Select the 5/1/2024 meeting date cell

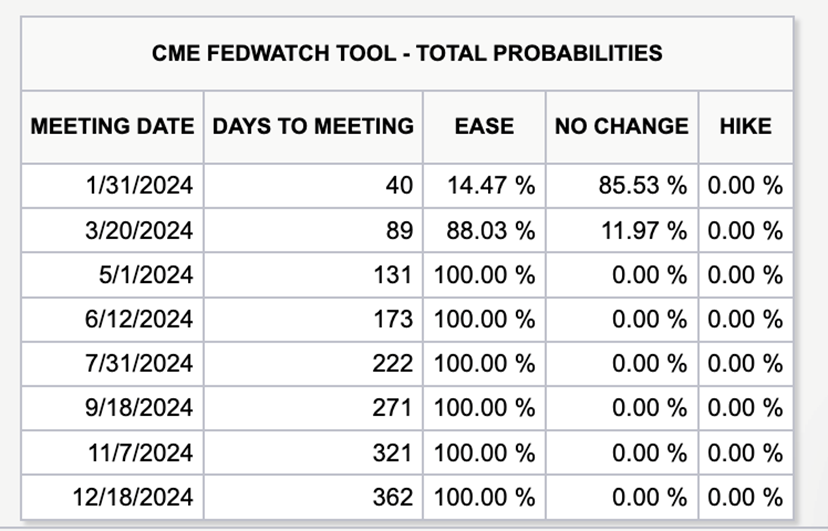[146, 275]
